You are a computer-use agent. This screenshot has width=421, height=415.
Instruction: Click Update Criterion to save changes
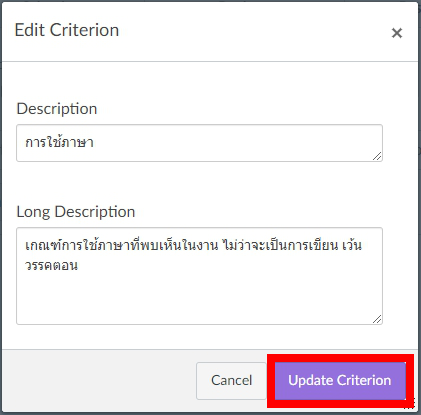click(340, 380)
